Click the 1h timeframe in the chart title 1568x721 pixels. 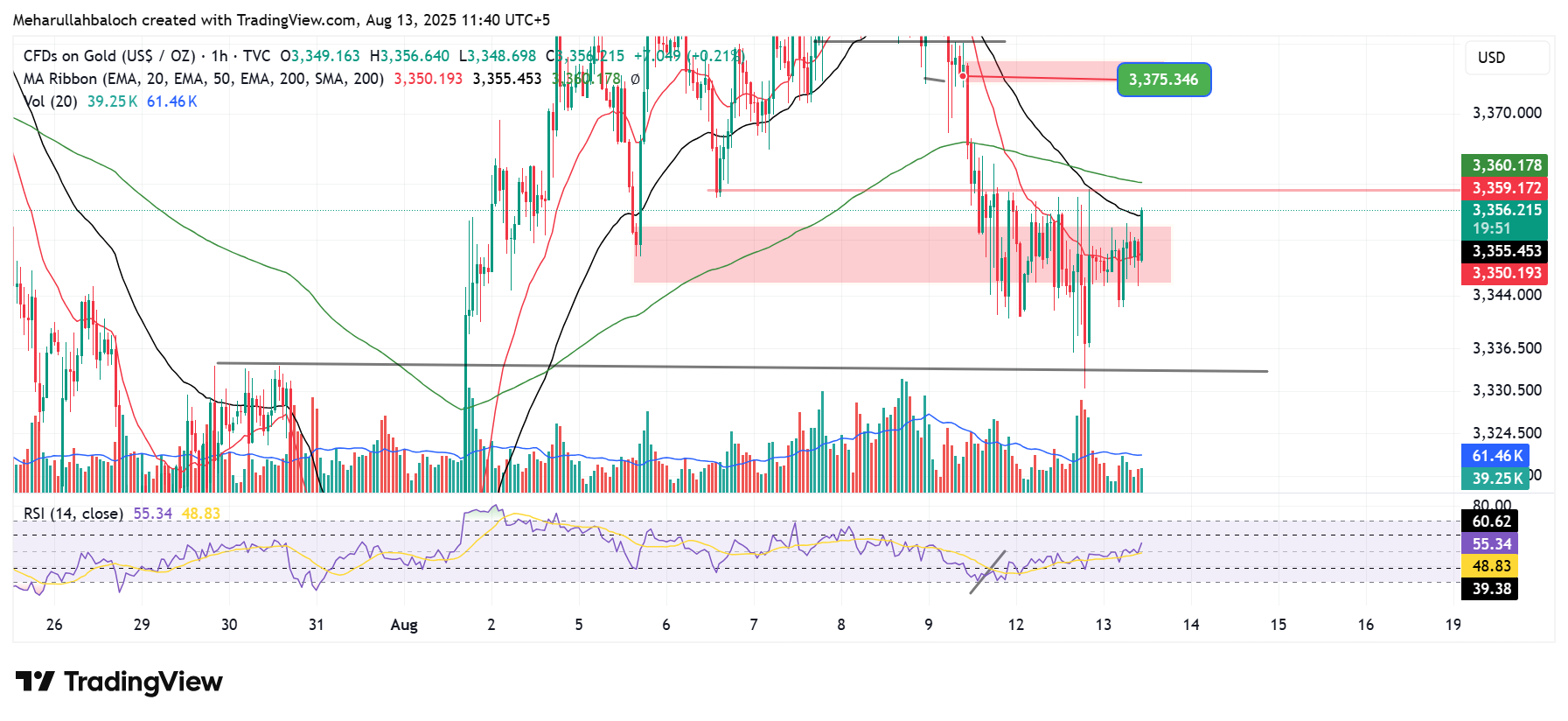click(x=219, y=56)
